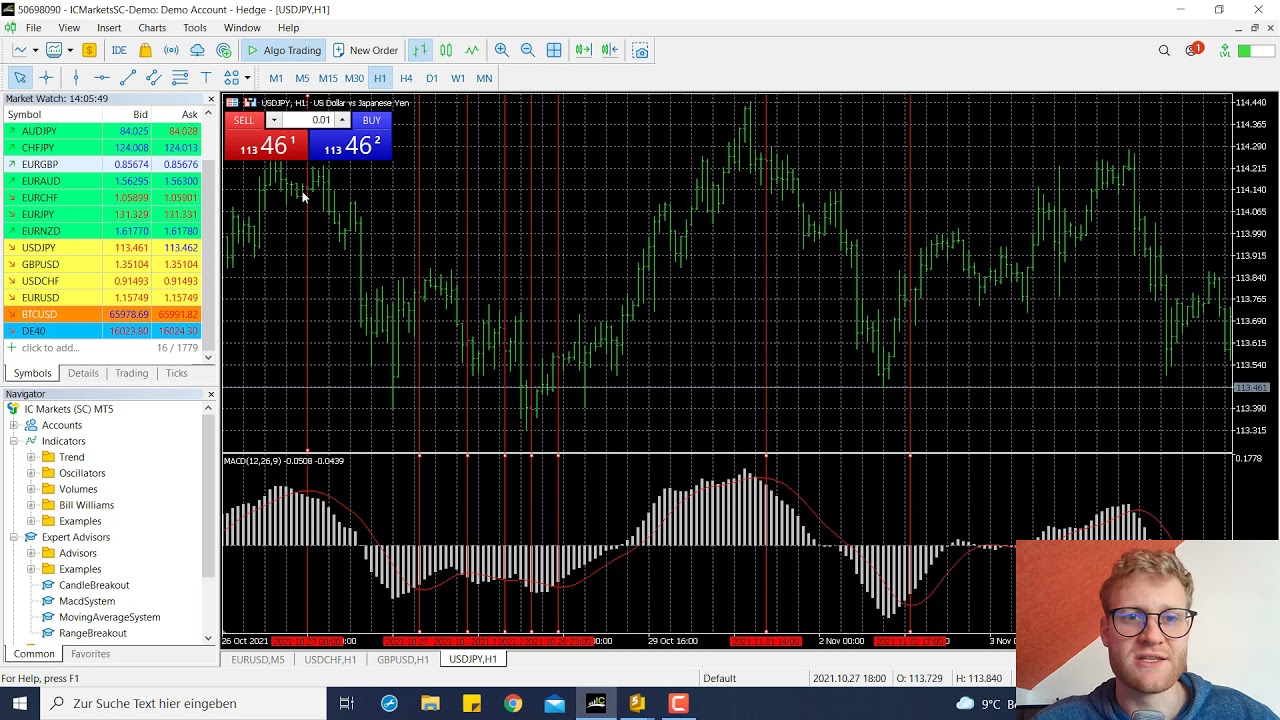Click the green chart icon left of Algo Trading
This screenshot has height=720, width=1280.
pos(224,50)
